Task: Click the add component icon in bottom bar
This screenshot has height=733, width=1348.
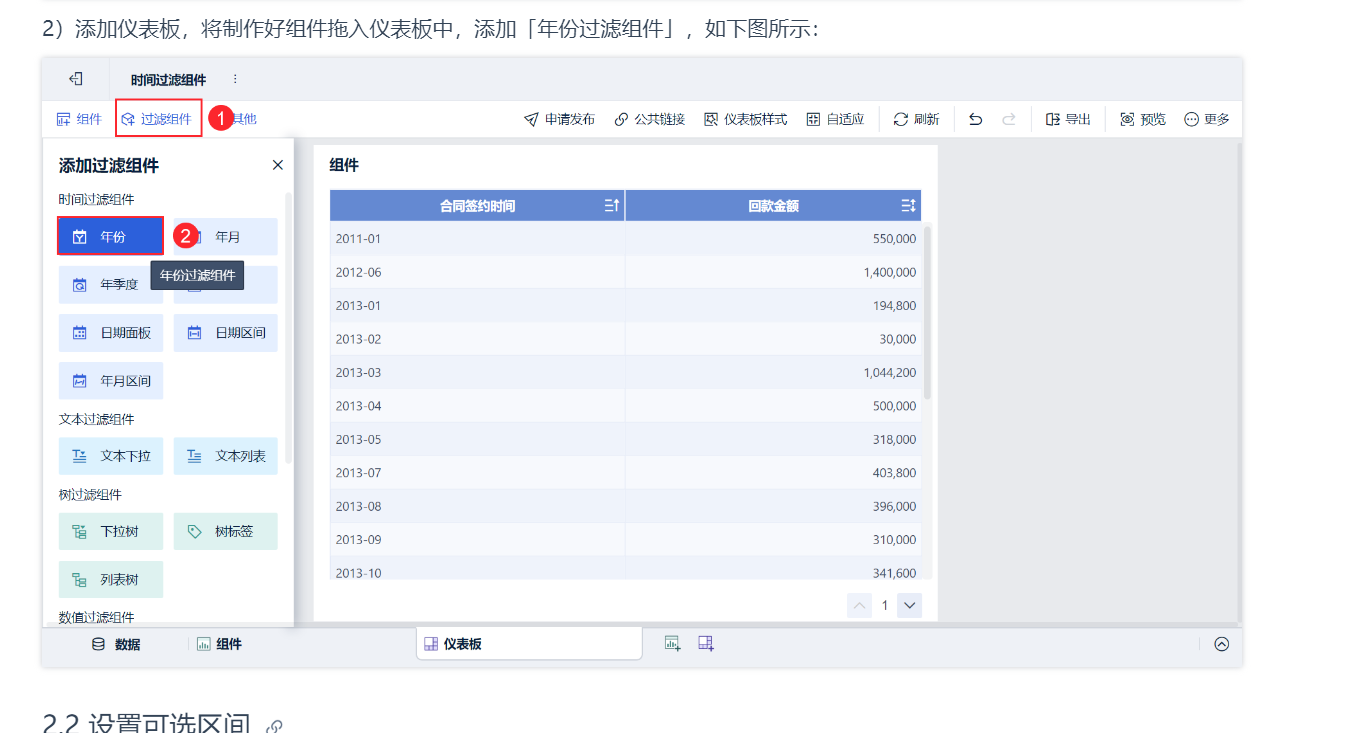Action: point(672,643)
